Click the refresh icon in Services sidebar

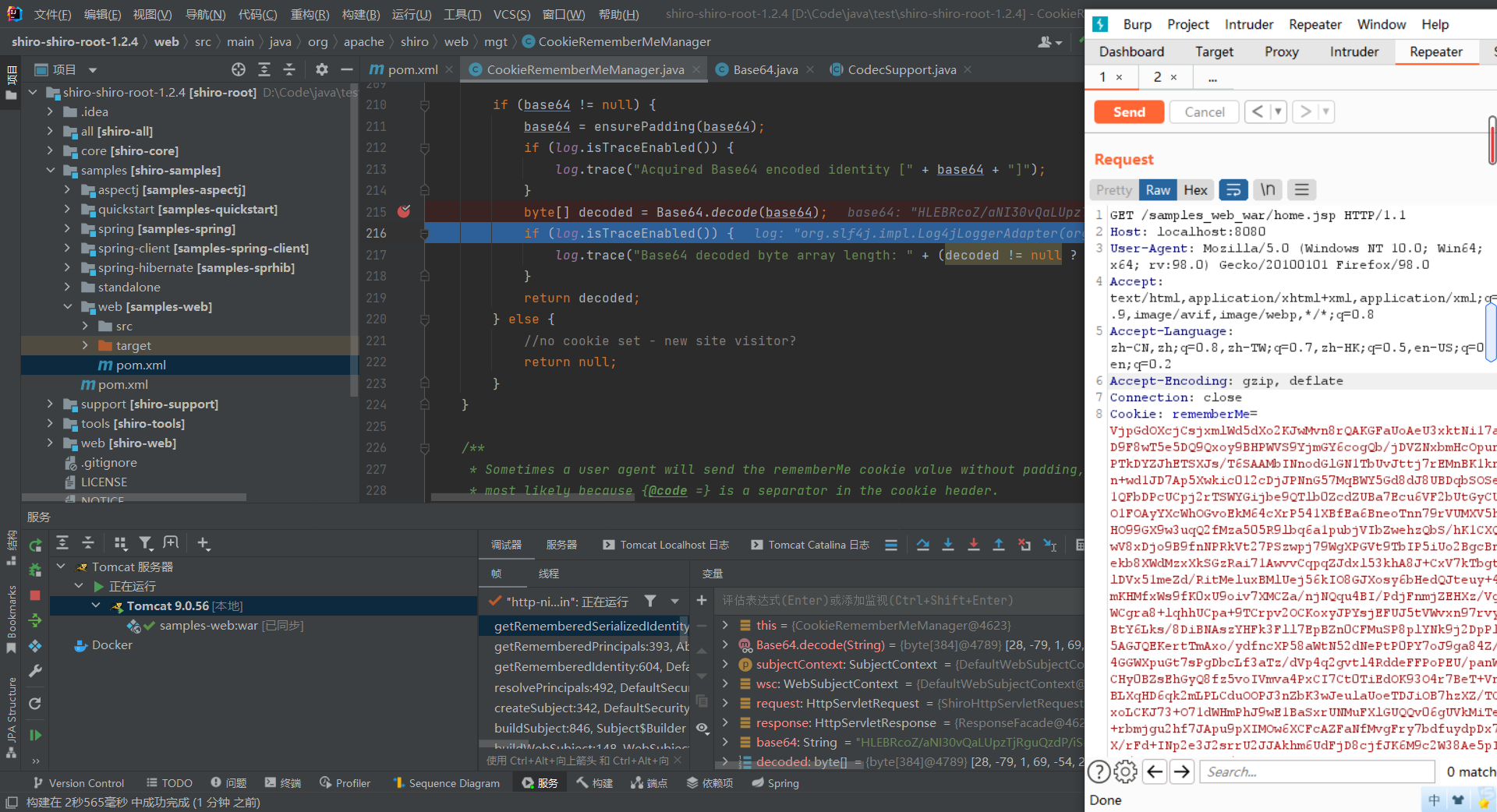click(35, 704)
